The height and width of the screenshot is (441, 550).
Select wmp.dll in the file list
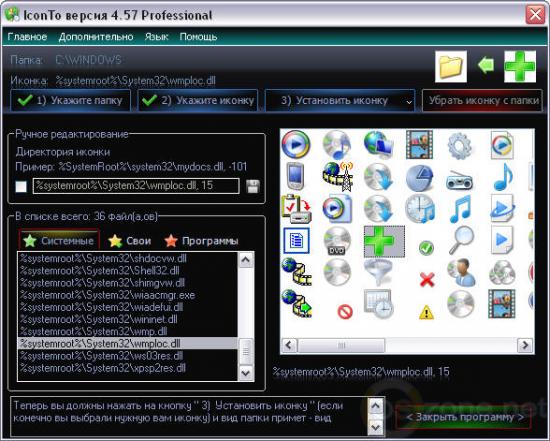coord(128,332)
